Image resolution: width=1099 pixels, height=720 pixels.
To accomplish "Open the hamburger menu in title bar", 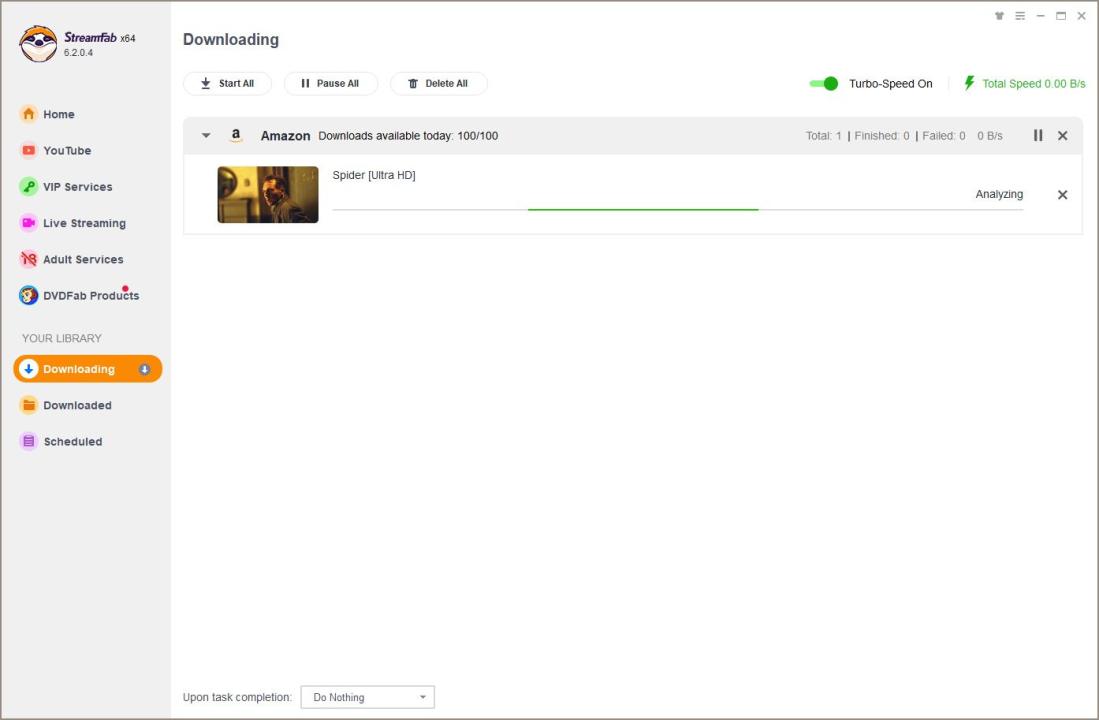I will [1020, 16].
